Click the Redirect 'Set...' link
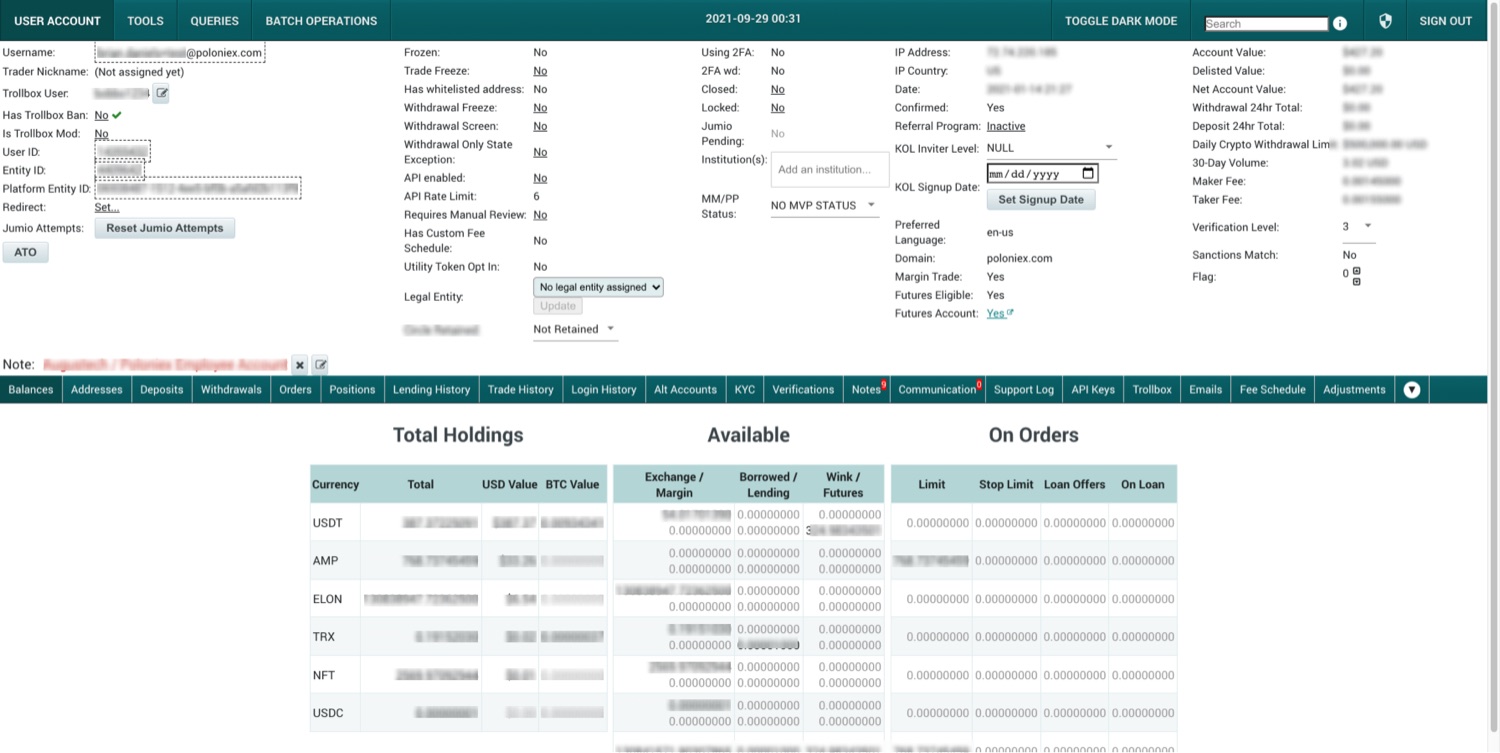 pyautogui.click(x=107, y=208)
